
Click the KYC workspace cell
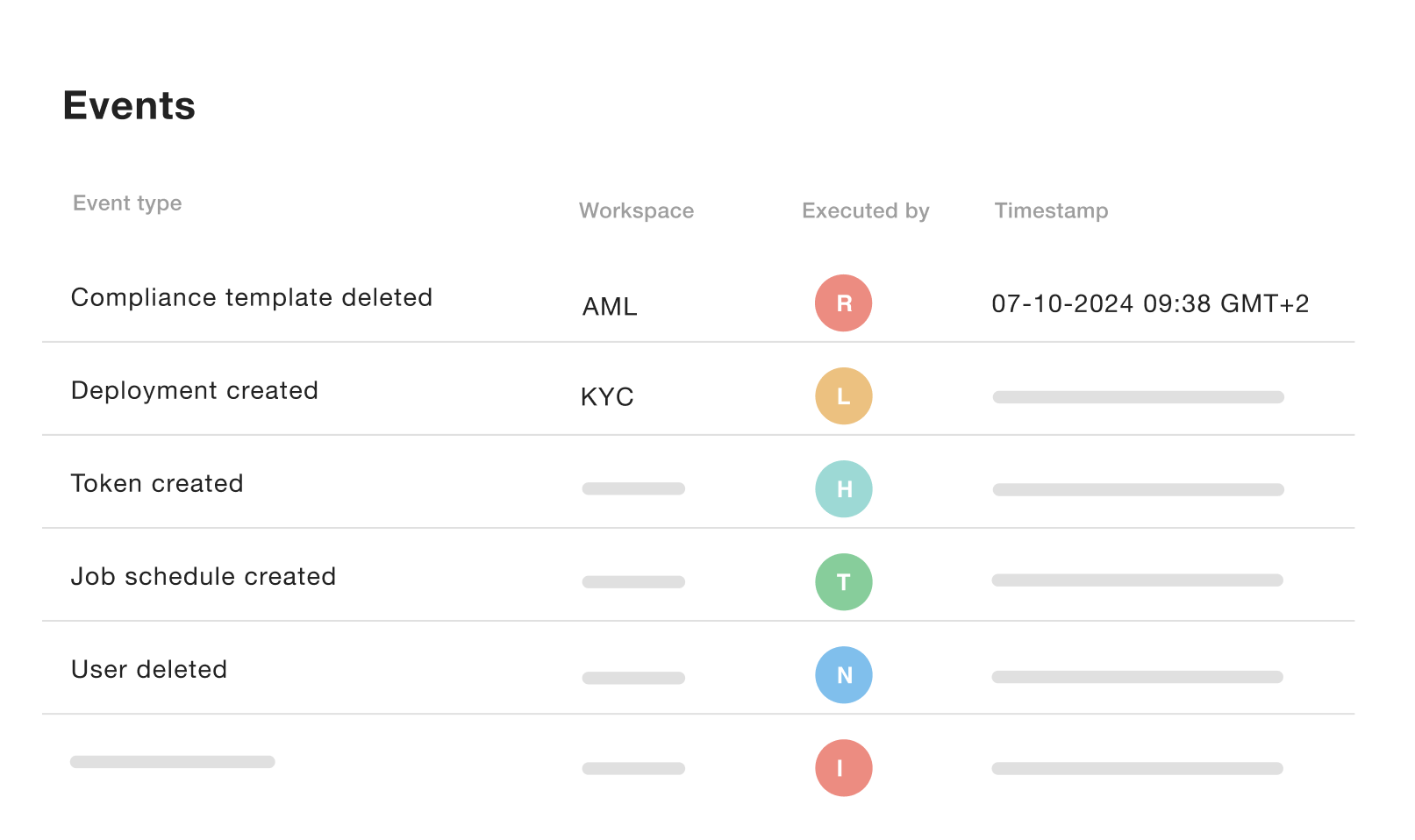click(x=607, y=397)
